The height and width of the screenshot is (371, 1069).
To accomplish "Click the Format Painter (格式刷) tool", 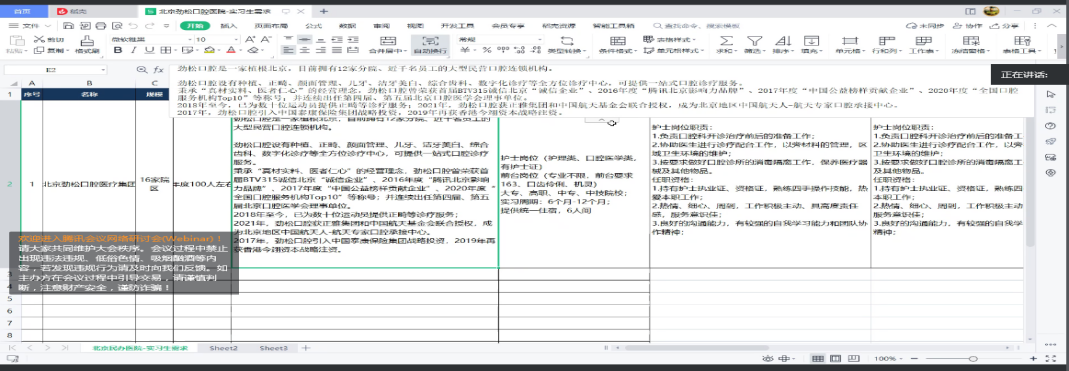I will [x=87, y=44].
